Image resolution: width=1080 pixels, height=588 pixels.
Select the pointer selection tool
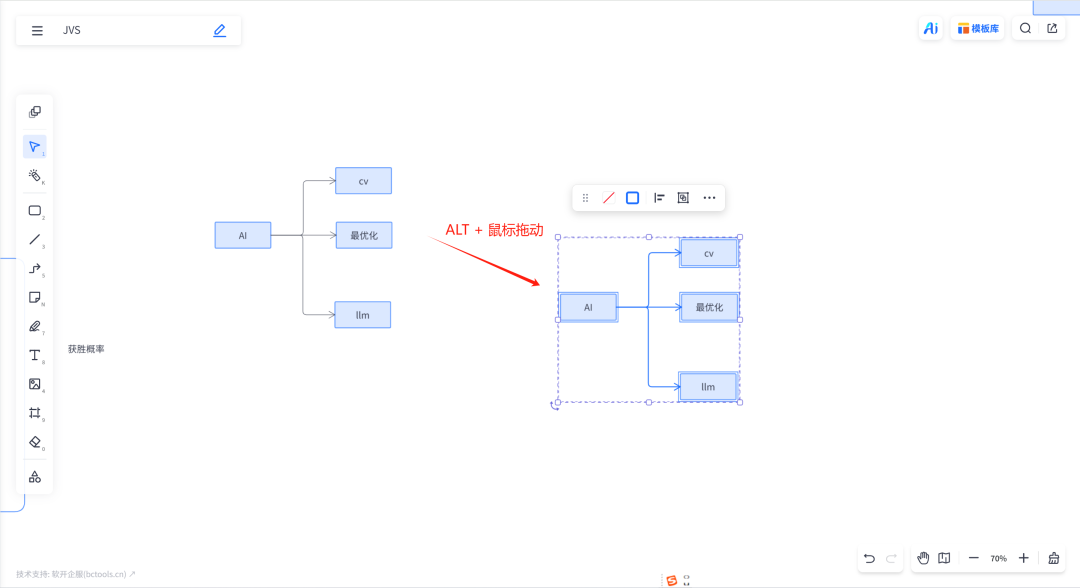point(34,147)
